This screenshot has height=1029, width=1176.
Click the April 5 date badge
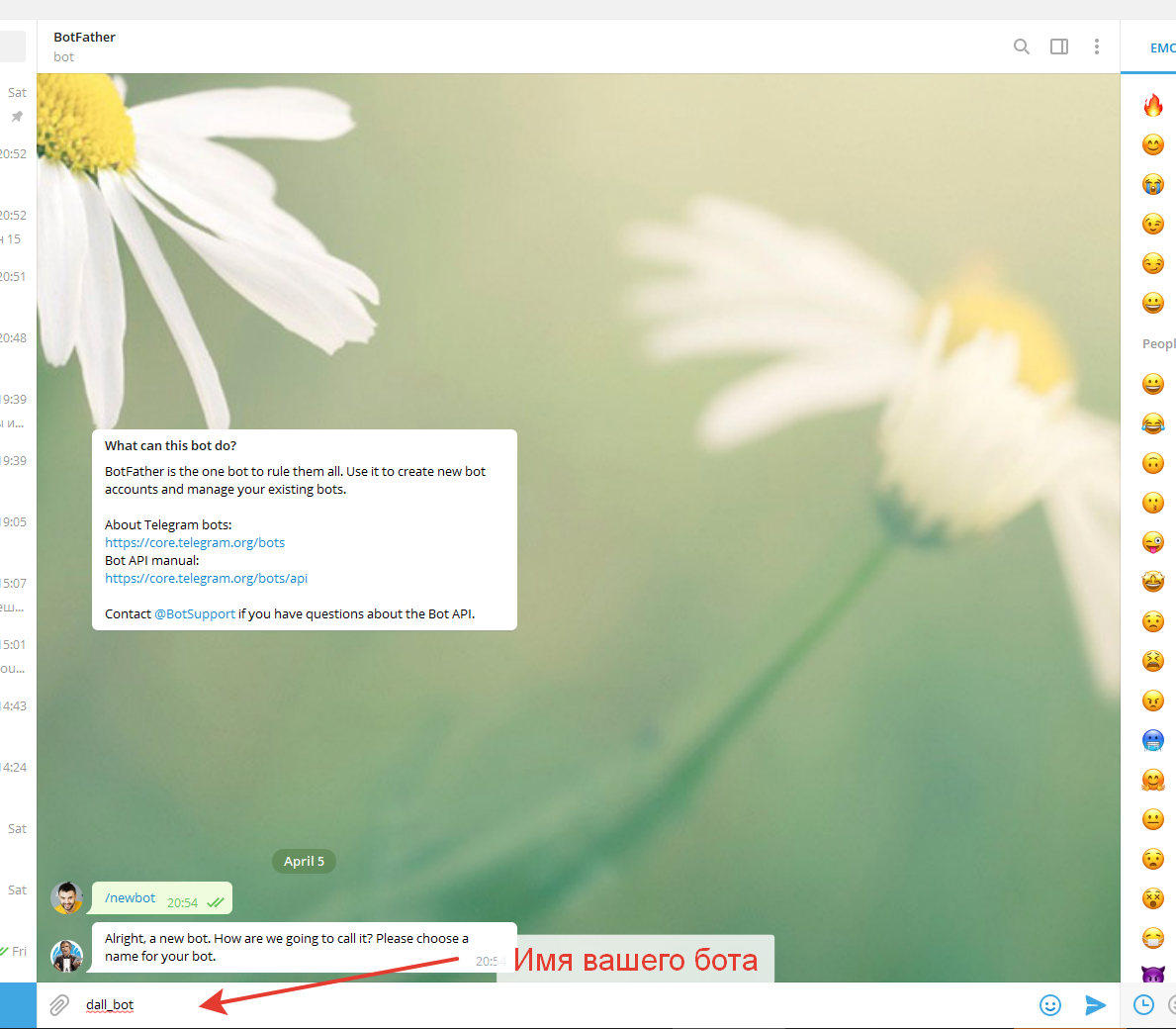pos(304,862)
